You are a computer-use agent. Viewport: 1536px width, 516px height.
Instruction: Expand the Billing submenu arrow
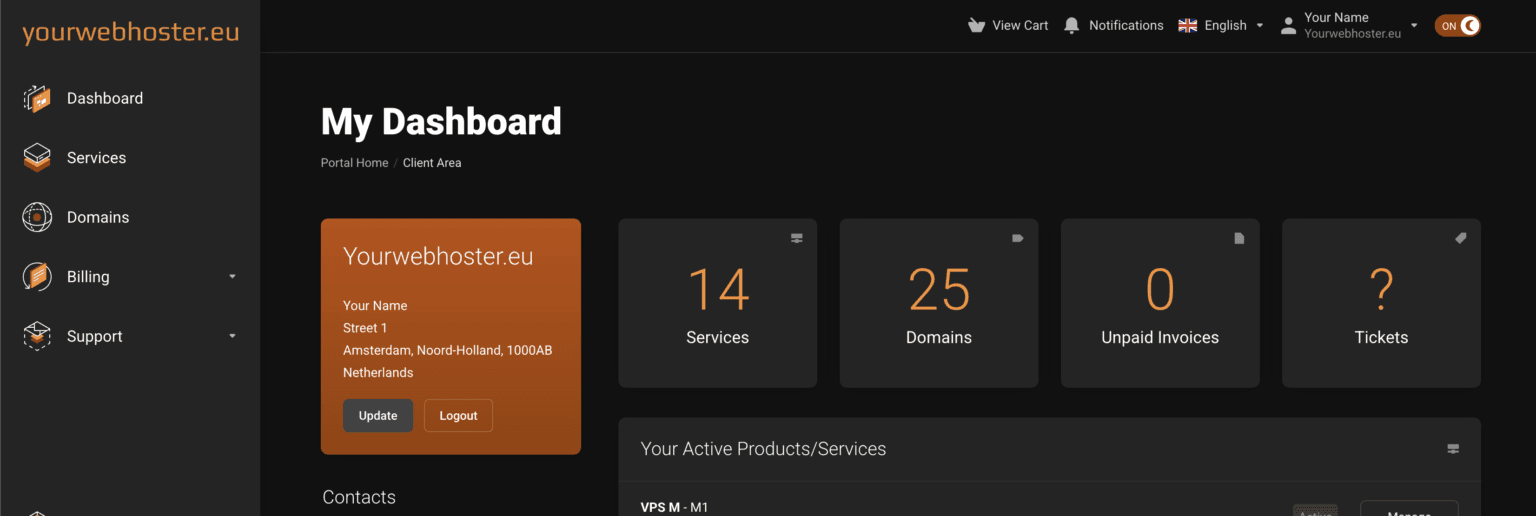(x=232, y=277)
